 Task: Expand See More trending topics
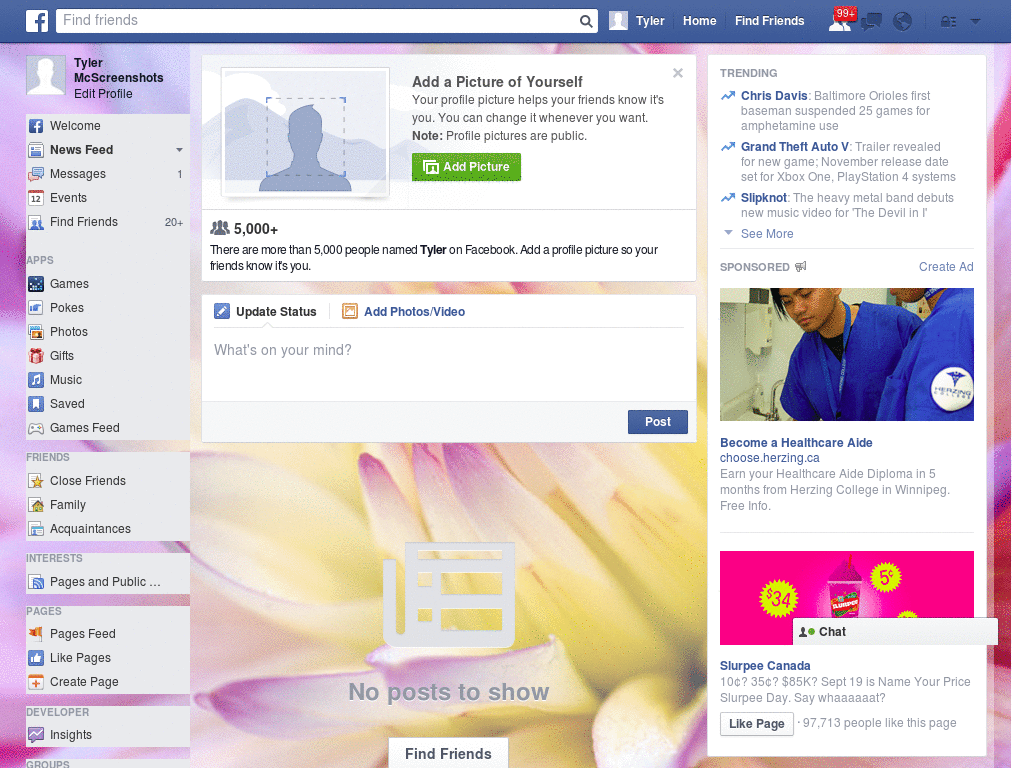point(767,234)
